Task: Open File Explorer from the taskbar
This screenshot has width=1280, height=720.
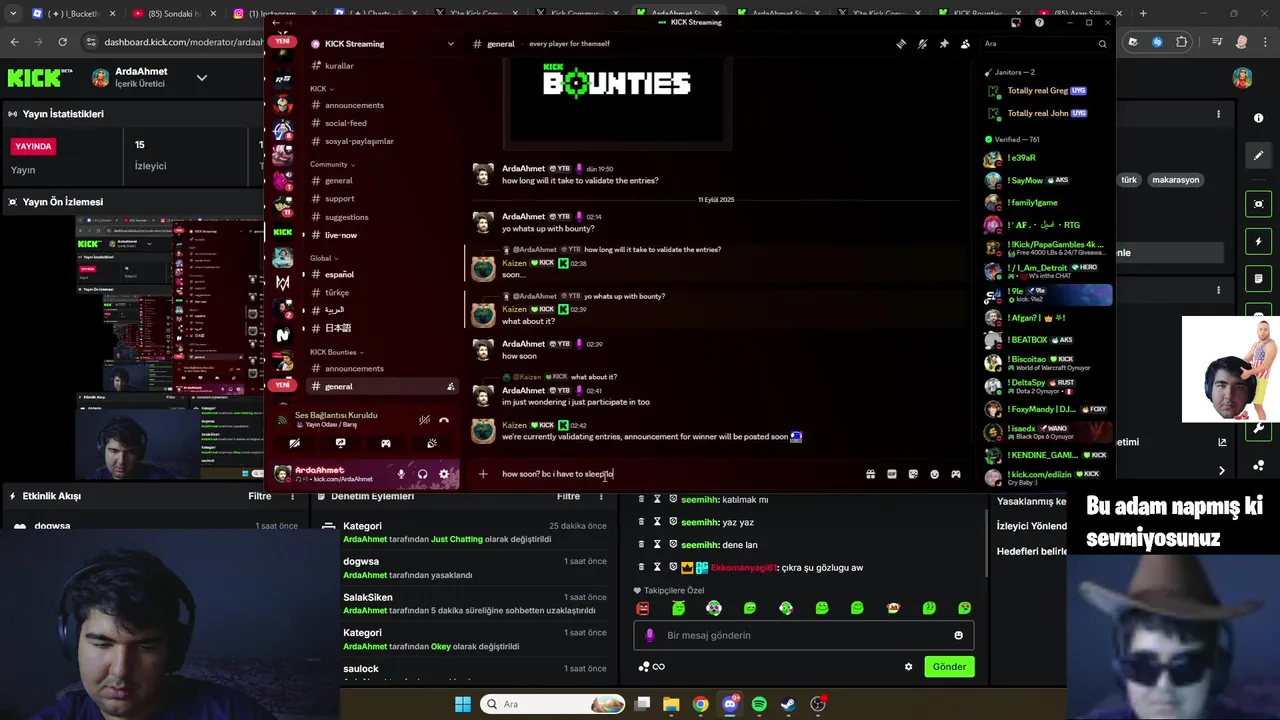Action: 671,704
